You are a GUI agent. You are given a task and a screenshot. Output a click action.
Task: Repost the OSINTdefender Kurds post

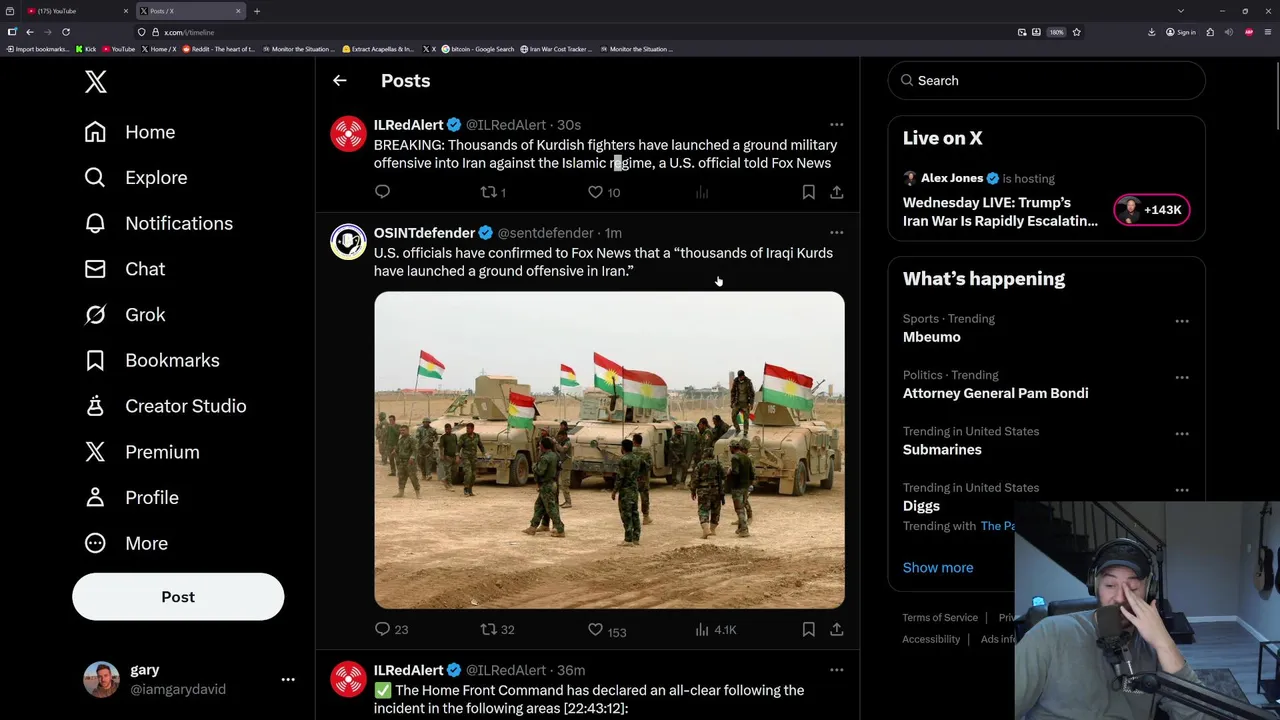489,629
